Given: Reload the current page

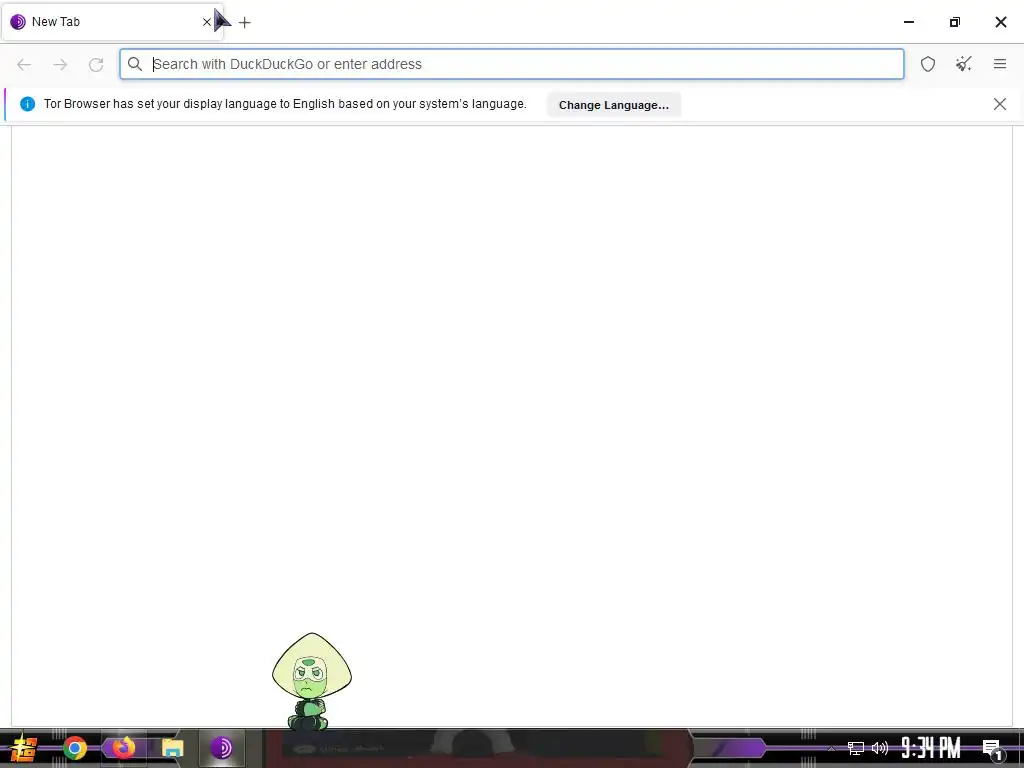Looking at the screenshot, I should click(96, 64).
